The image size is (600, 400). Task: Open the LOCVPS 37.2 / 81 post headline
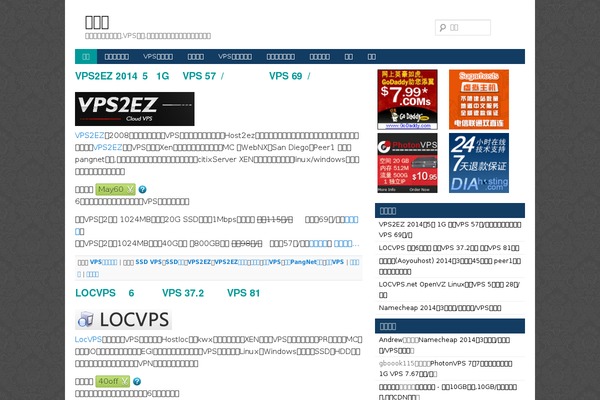(x=168, y=293)
